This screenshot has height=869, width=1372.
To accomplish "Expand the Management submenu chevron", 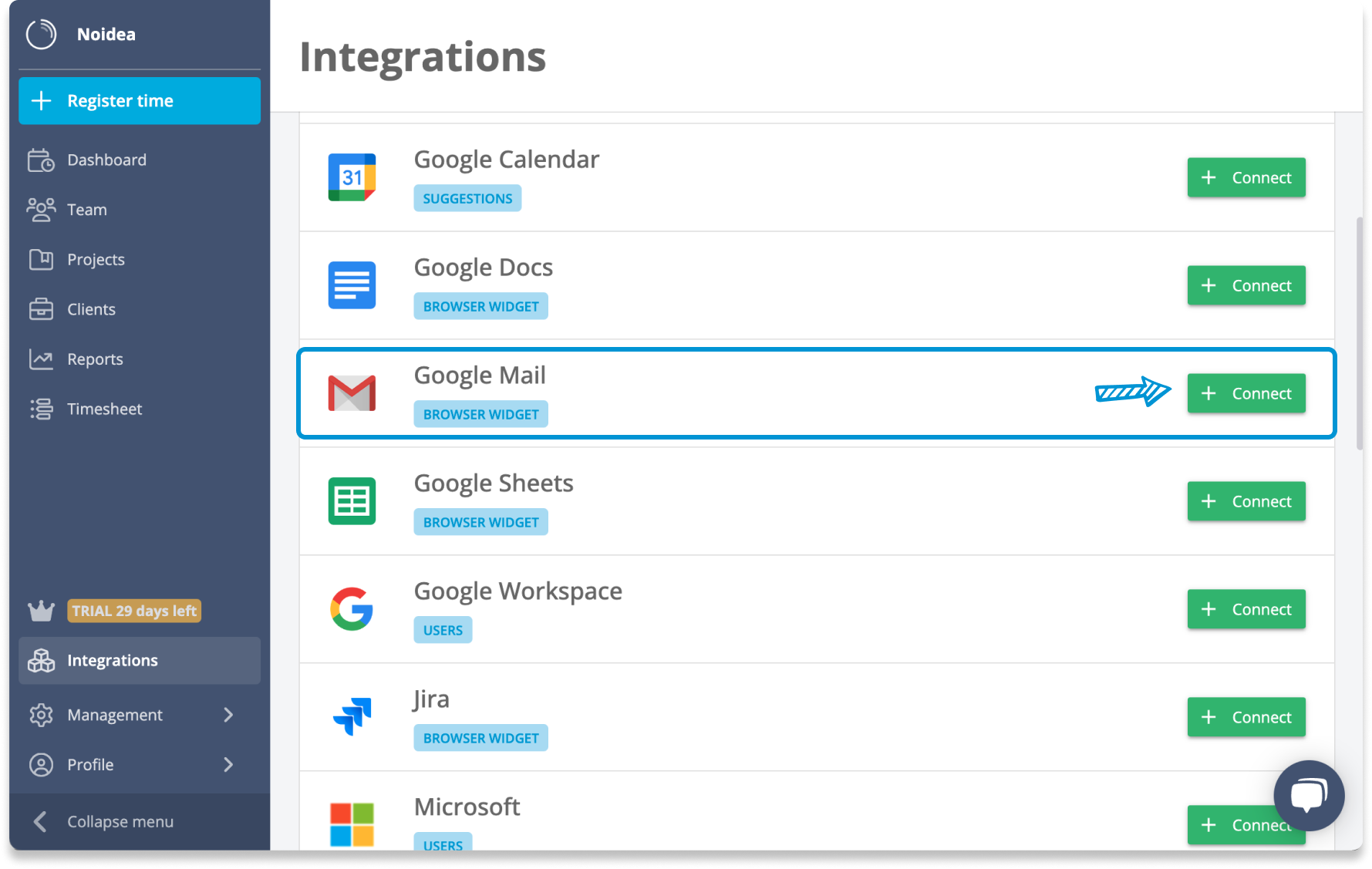I will pos(228,715).
